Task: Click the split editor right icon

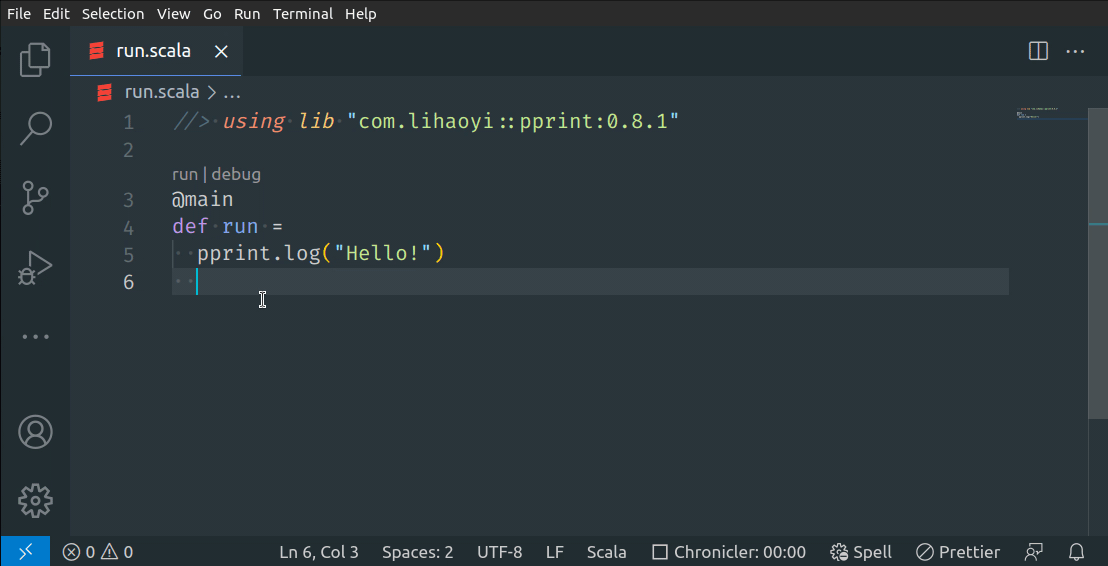Action: click(1038, 52)
